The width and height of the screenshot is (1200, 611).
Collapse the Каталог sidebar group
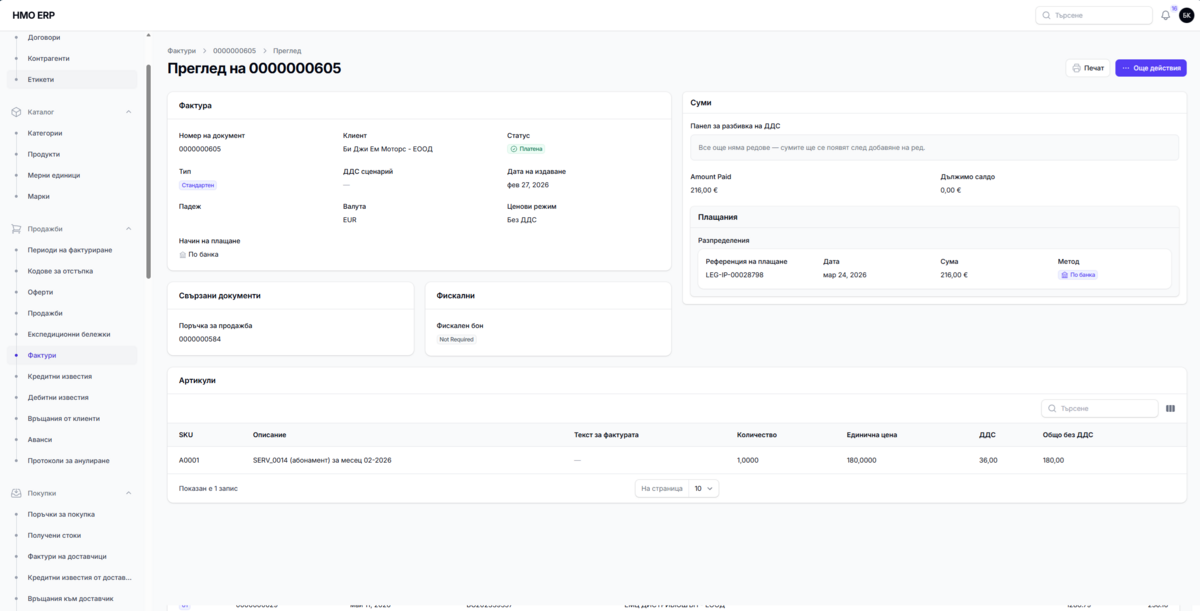128,112
